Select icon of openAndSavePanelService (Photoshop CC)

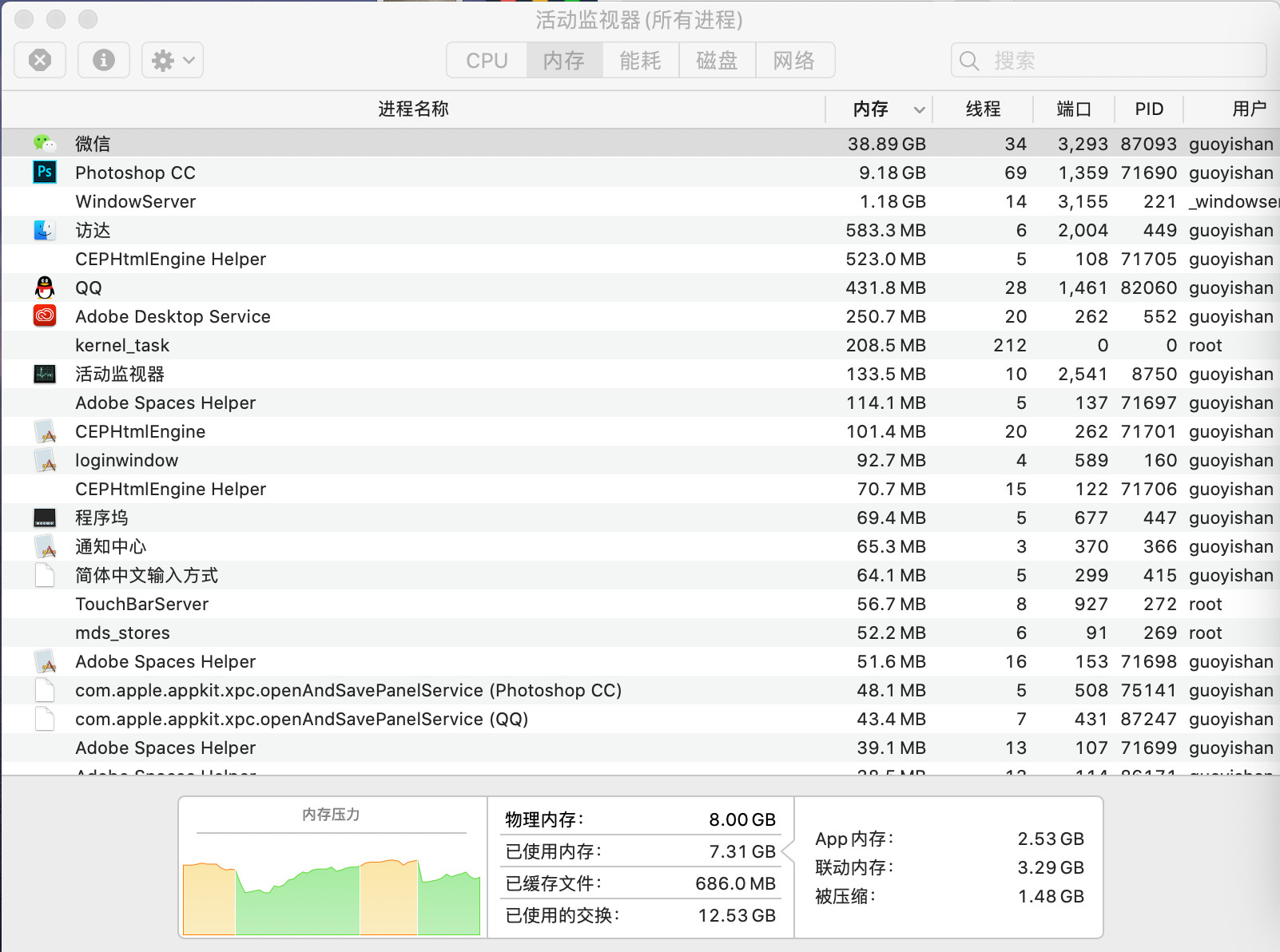pos(45,690)
